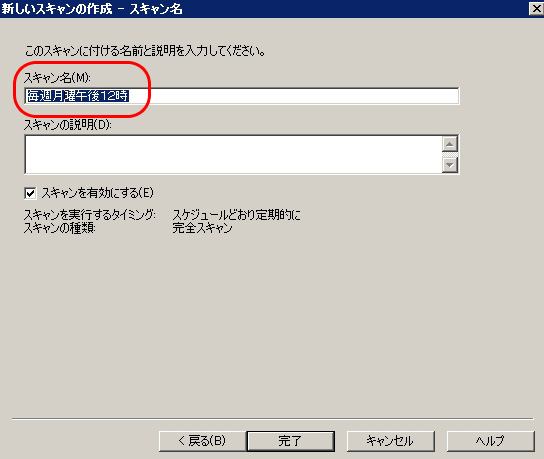The image size is (544, 459).
Task: Open help with the ヘルプ button
Action: click(490, 441)
